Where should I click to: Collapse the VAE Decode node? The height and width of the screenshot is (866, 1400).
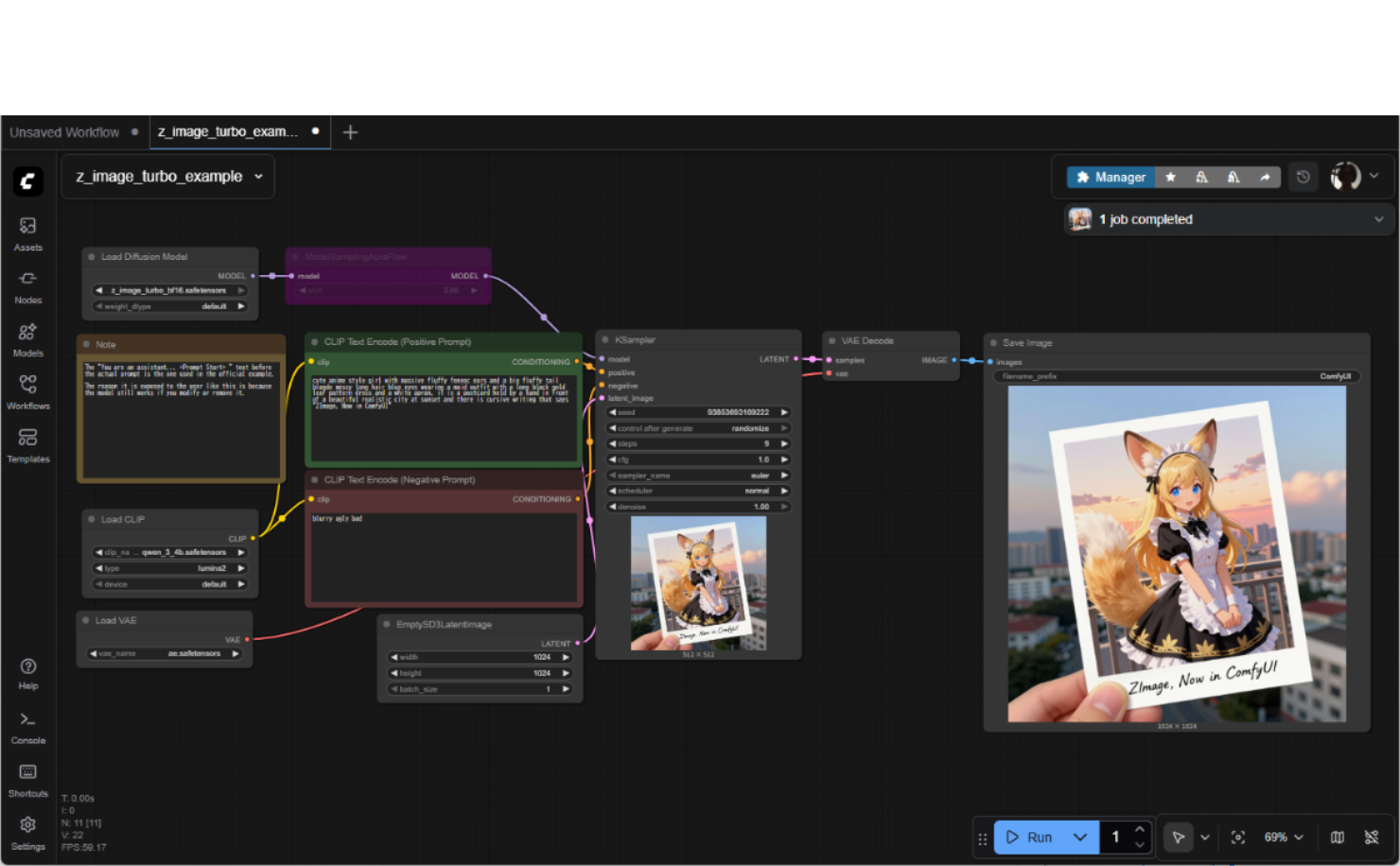point(832,341)
